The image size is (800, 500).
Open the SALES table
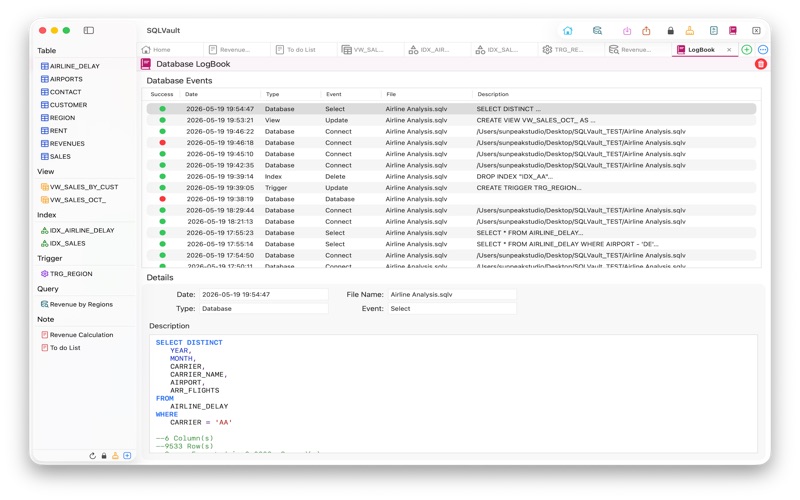(56, 156)
